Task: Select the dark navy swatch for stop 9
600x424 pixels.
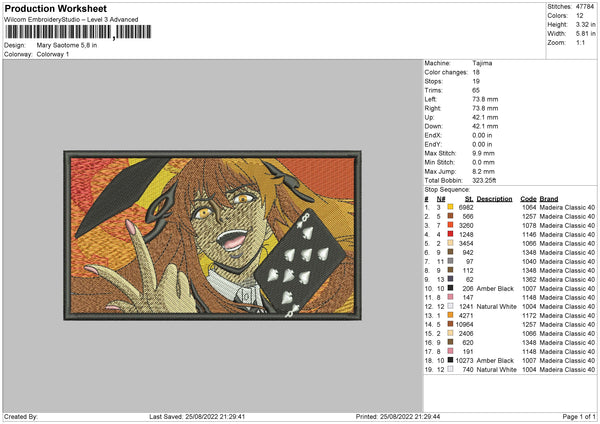Action: pyautogui.click(x=450, y=279)
